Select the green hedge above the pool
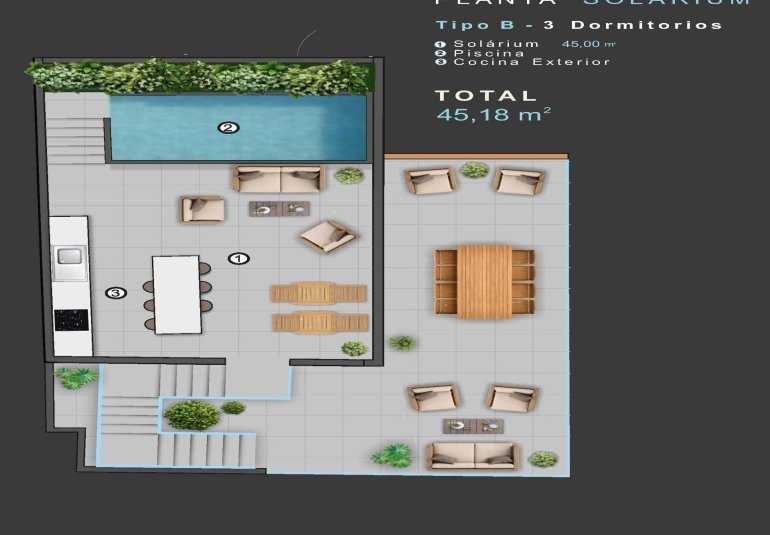This screenshot has width=770, height=535. pyautogui.click(x=200, y=76)
